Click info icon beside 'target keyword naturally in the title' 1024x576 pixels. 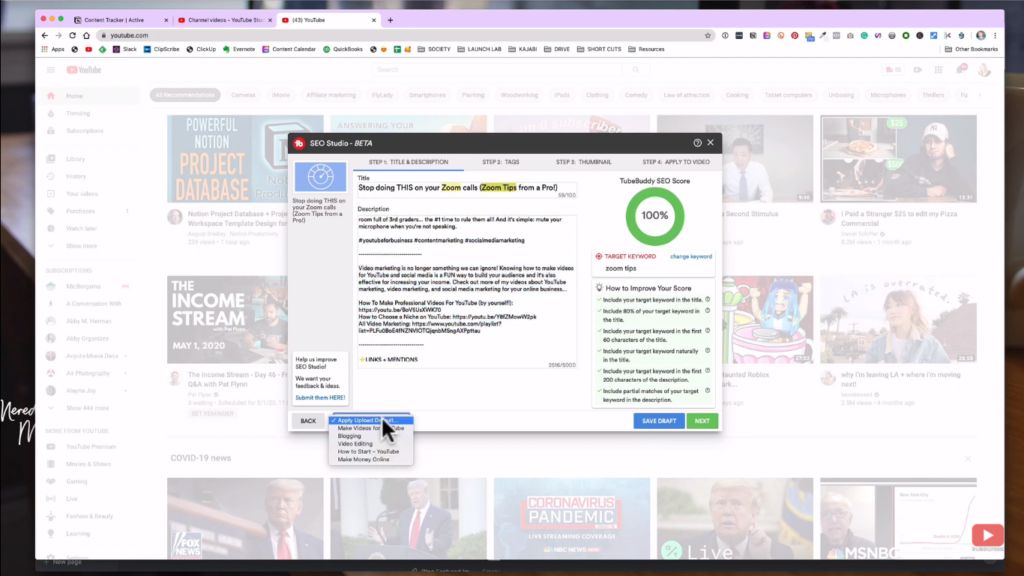[708, 351]
